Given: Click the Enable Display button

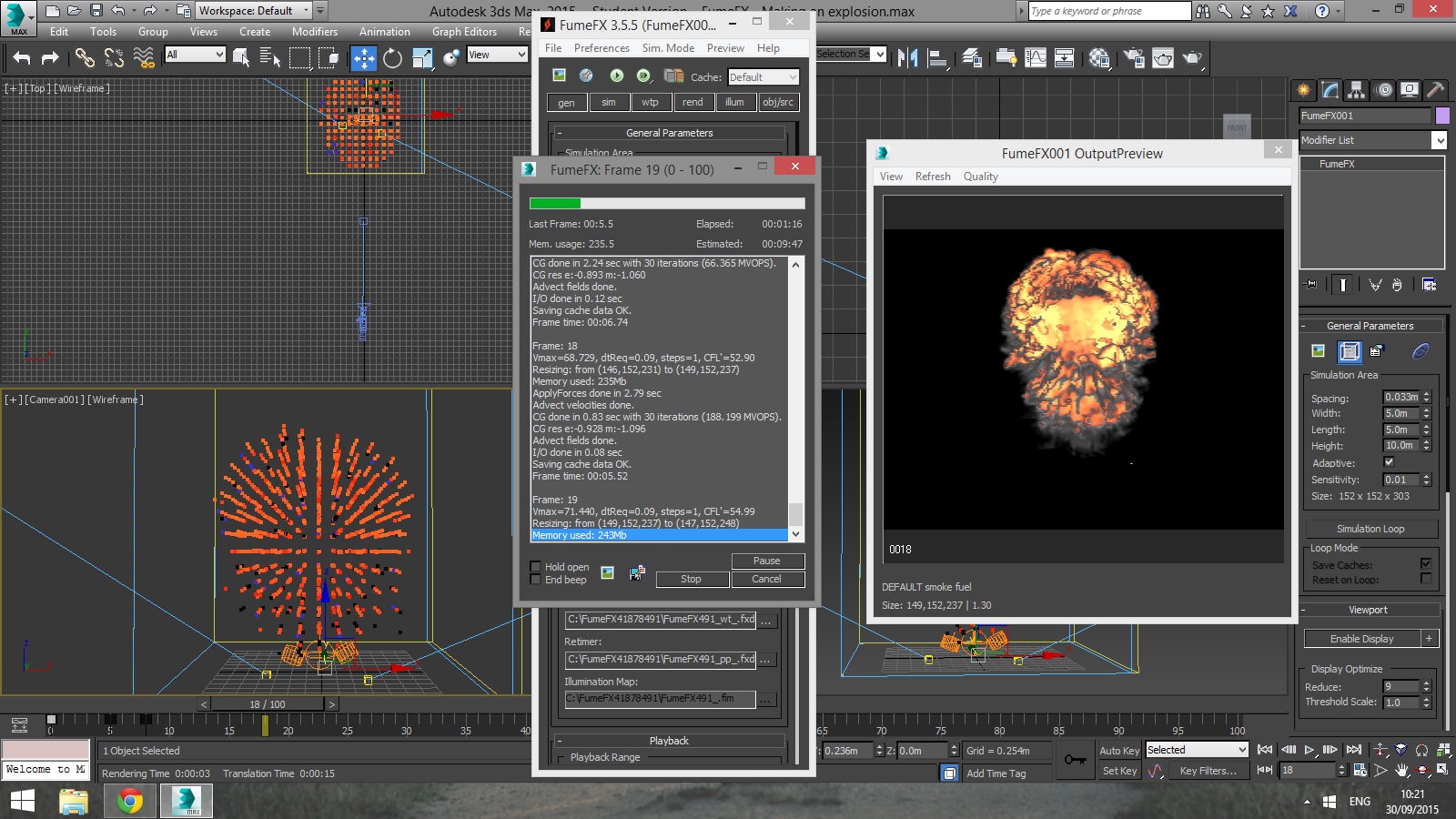Looking at the screenshot, I should (x=1361, y=639).
